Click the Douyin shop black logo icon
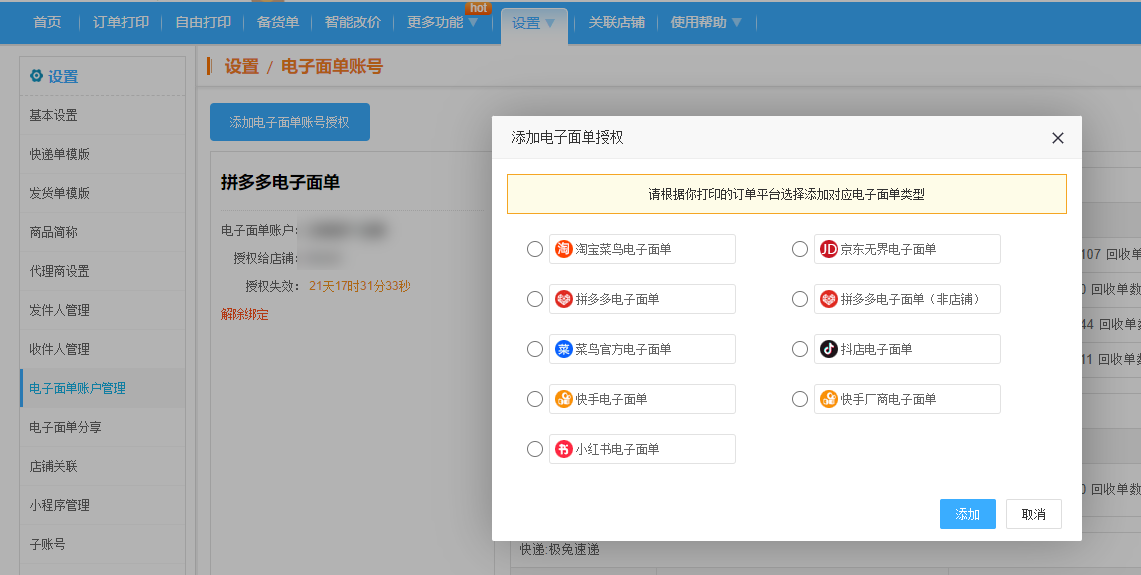 pos(829,349)
